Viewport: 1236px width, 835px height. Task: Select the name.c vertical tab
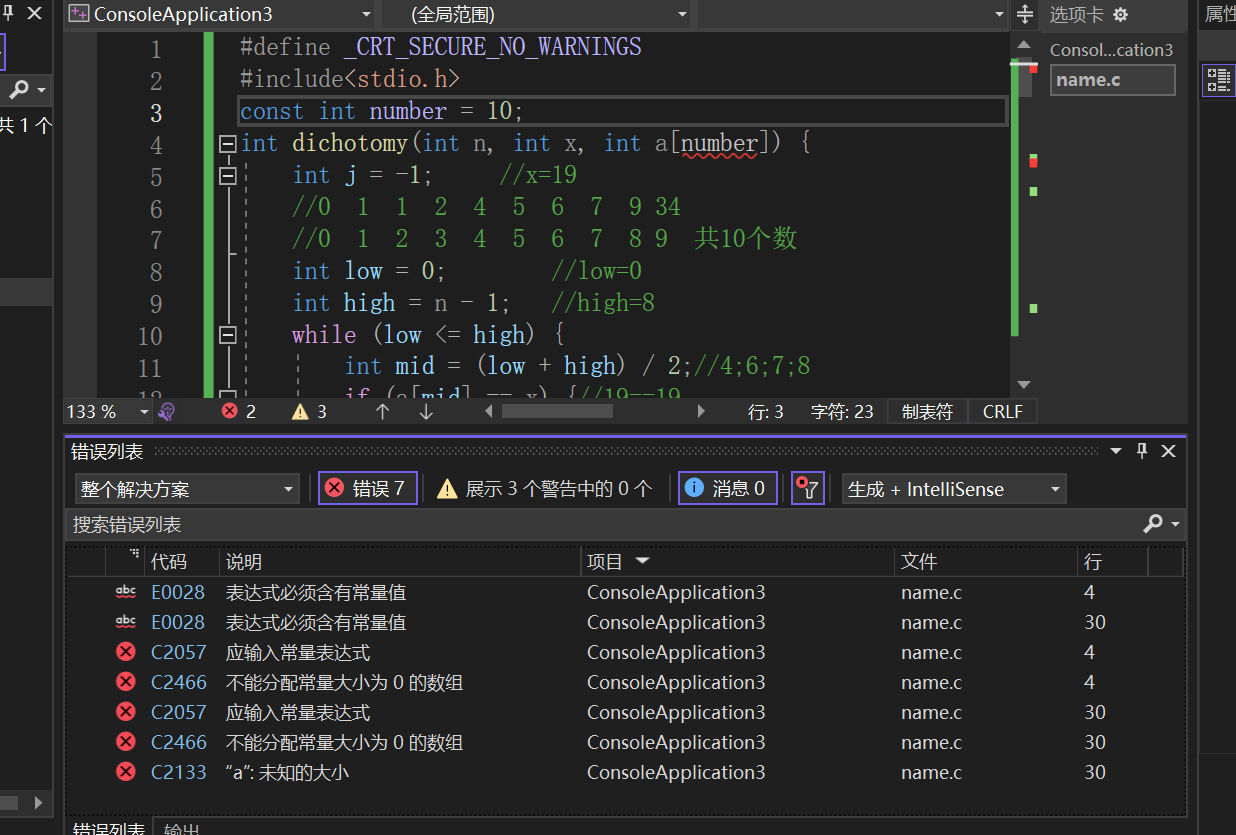1112,80
